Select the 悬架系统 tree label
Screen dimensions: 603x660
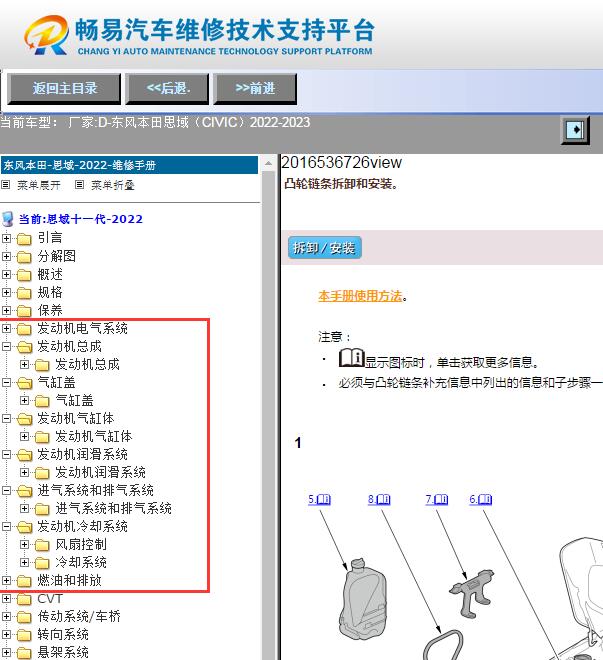point(63,652)
